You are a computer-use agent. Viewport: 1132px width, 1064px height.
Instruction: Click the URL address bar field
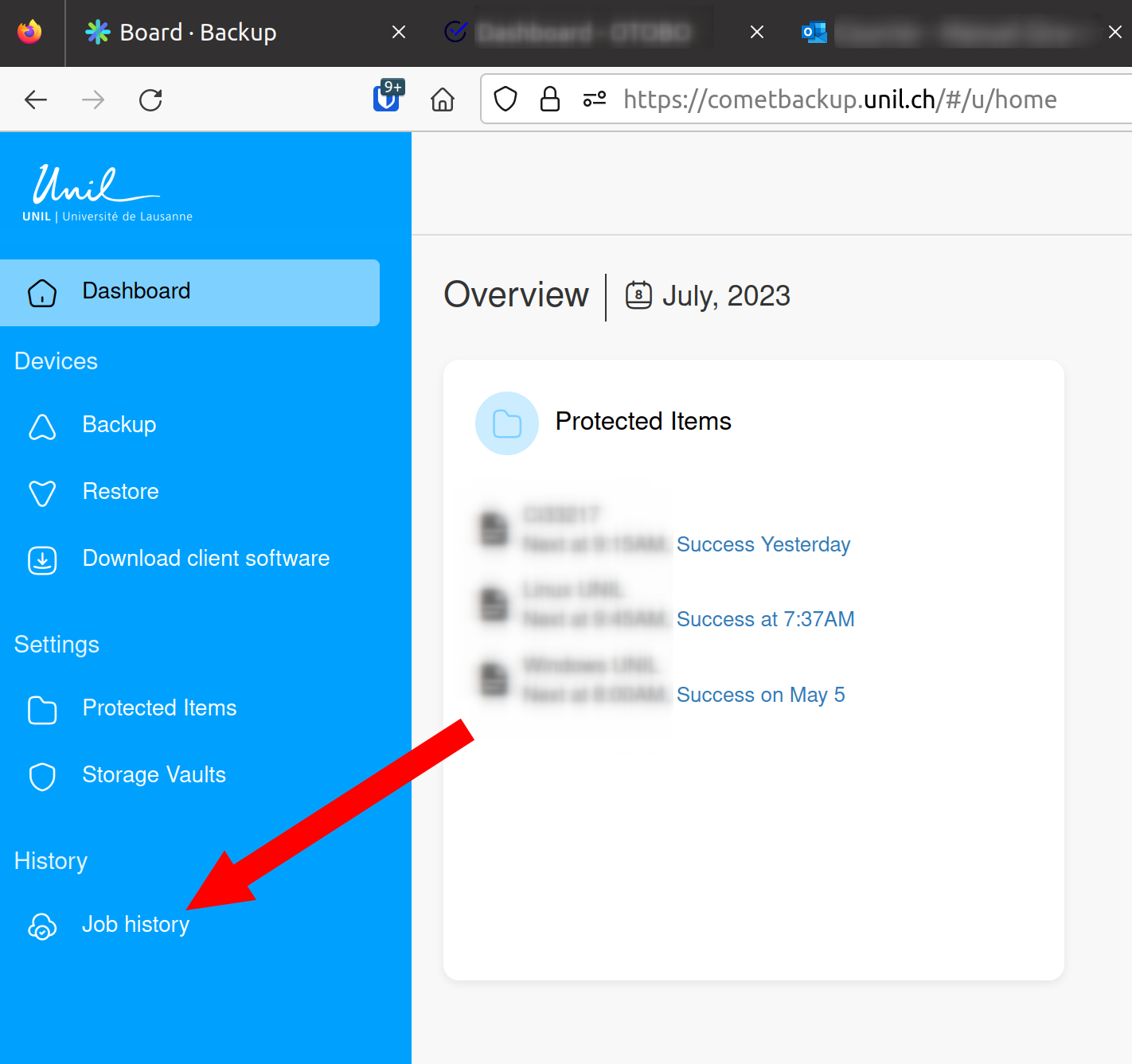(x=839, y=99)
